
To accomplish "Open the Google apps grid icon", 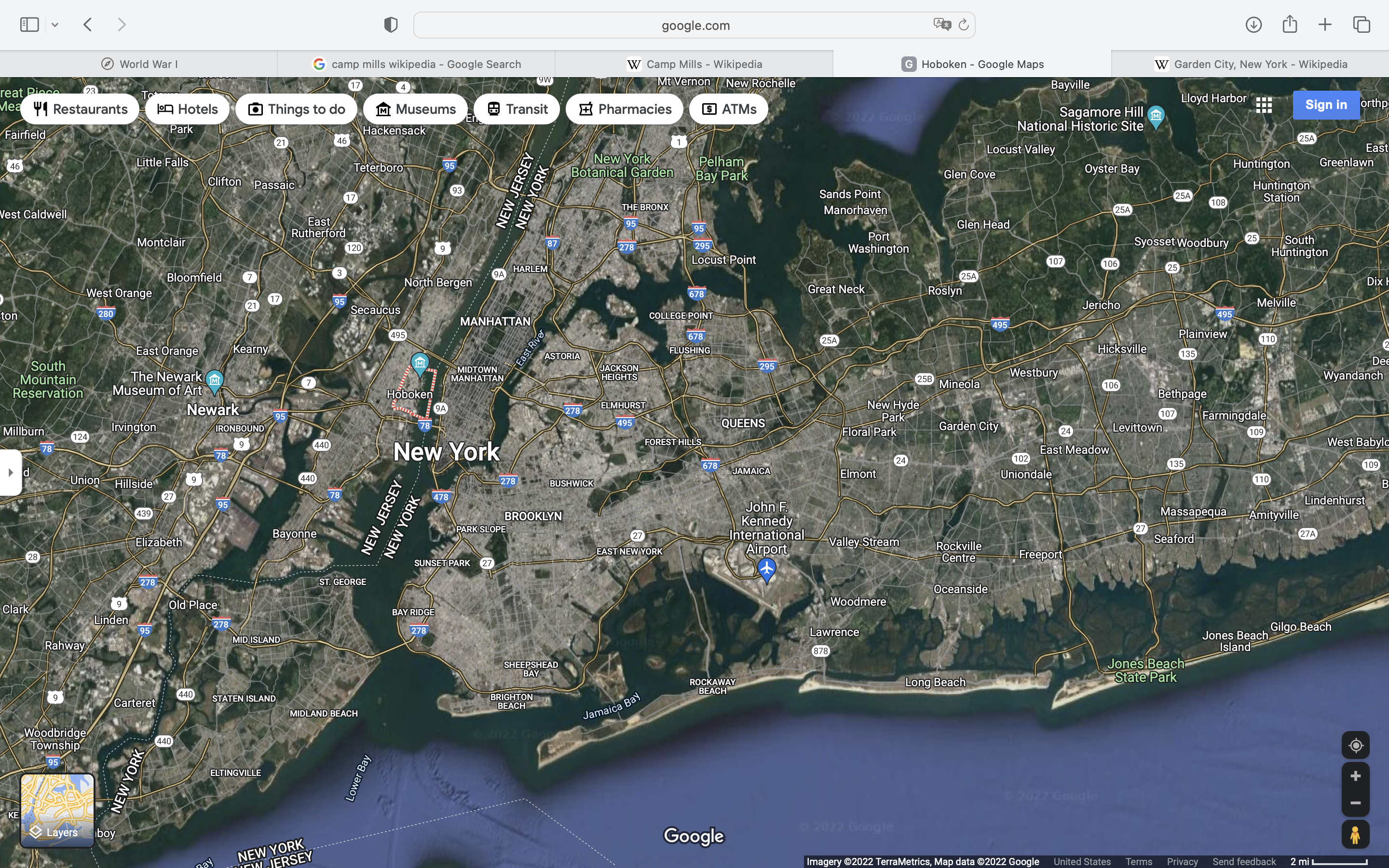I will (1264, 105).
